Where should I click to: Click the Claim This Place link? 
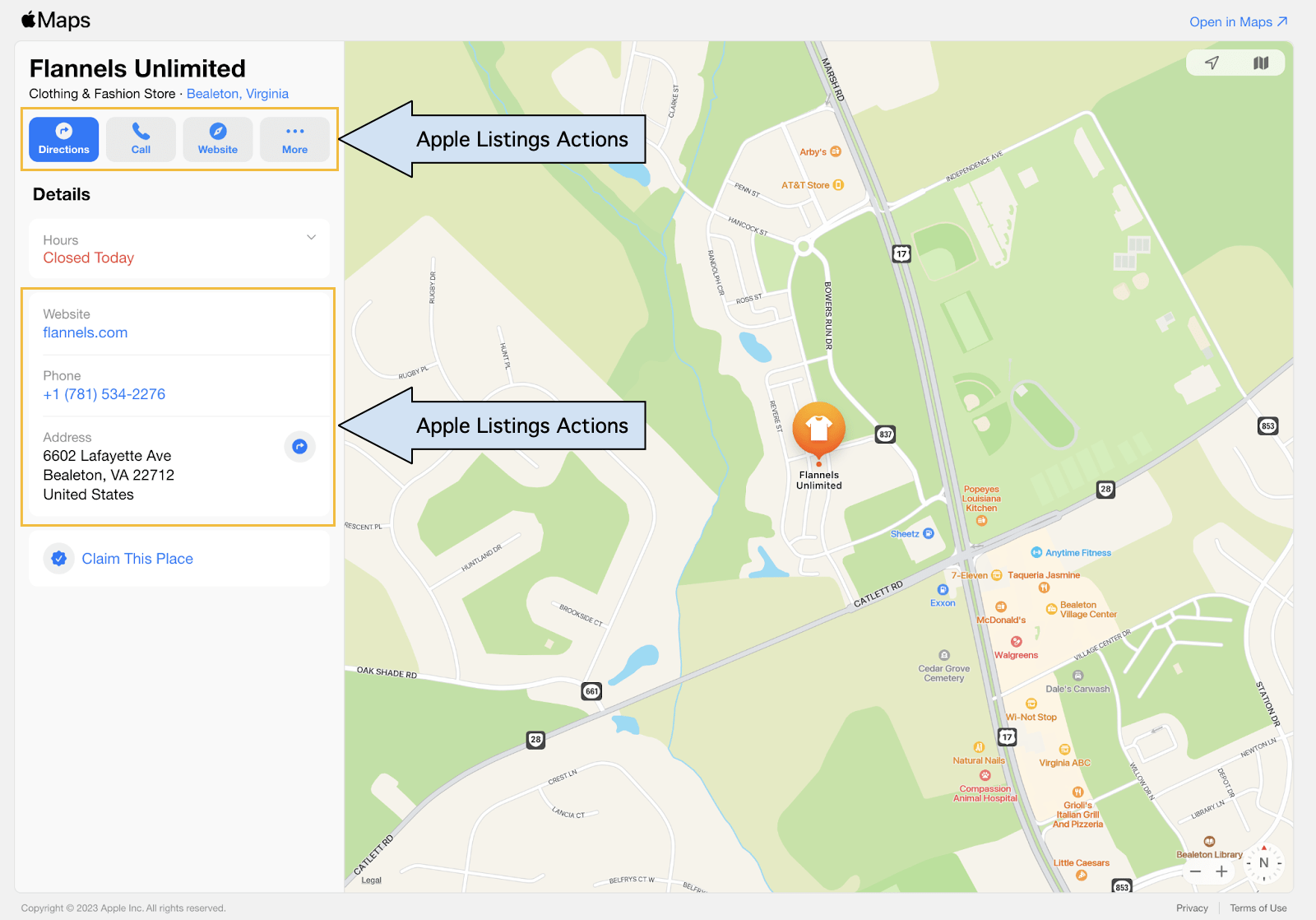137,559
